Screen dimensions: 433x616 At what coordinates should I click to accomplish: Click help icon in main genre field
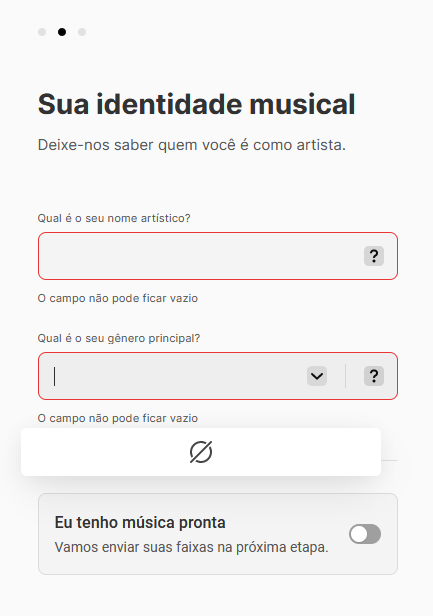click(374, 376)
